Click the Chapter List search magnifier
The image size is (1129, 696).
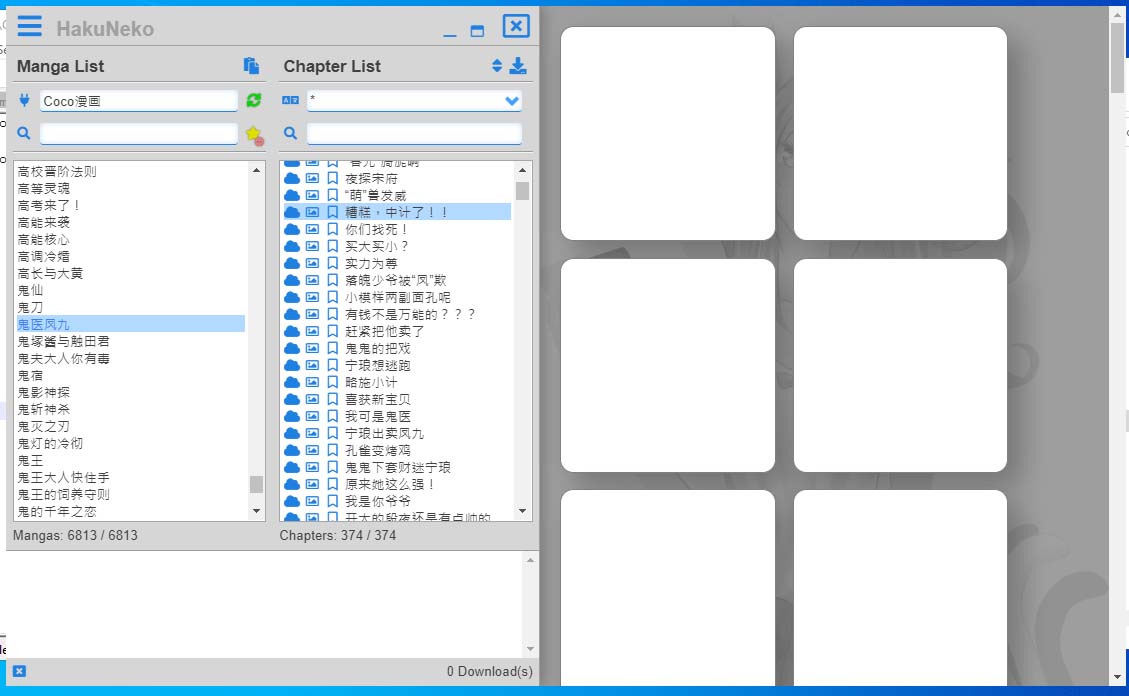[x=290, y=133]
